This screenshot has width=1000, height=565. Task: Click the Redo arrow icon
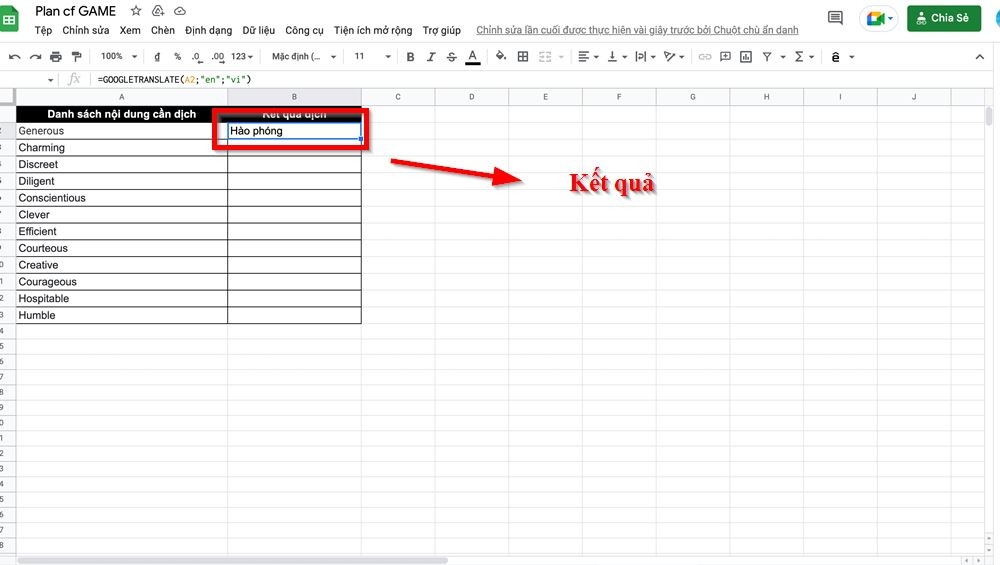(x=35, y=57)
